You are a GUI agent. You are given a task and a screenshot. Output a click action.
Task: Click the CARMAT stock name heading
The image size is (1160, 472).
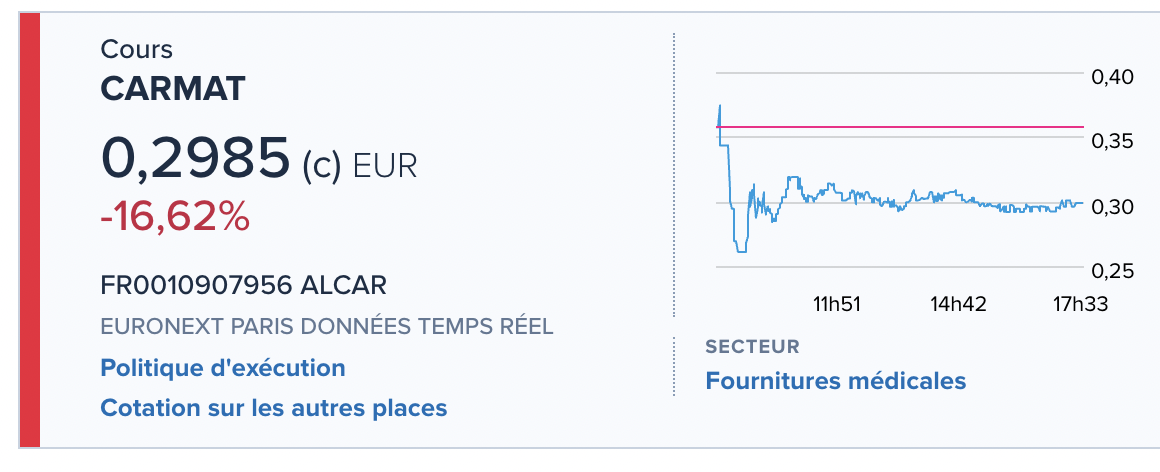[x=173, y=89]
